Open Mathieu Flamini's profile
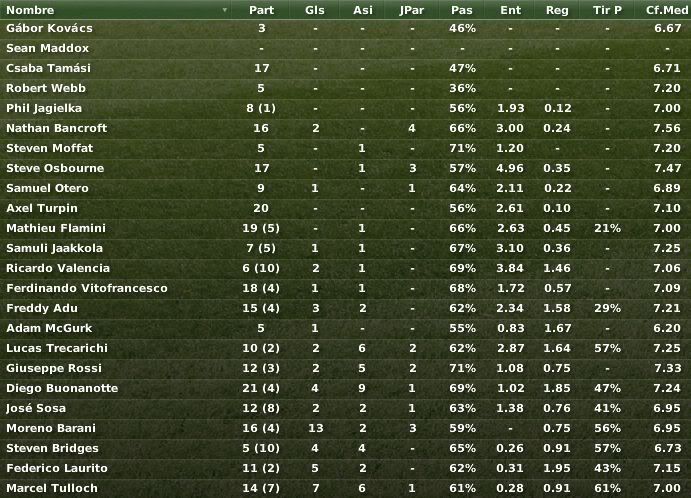This screenshot has width=691, height=498. pyautogui.click(x=56, y=228)
